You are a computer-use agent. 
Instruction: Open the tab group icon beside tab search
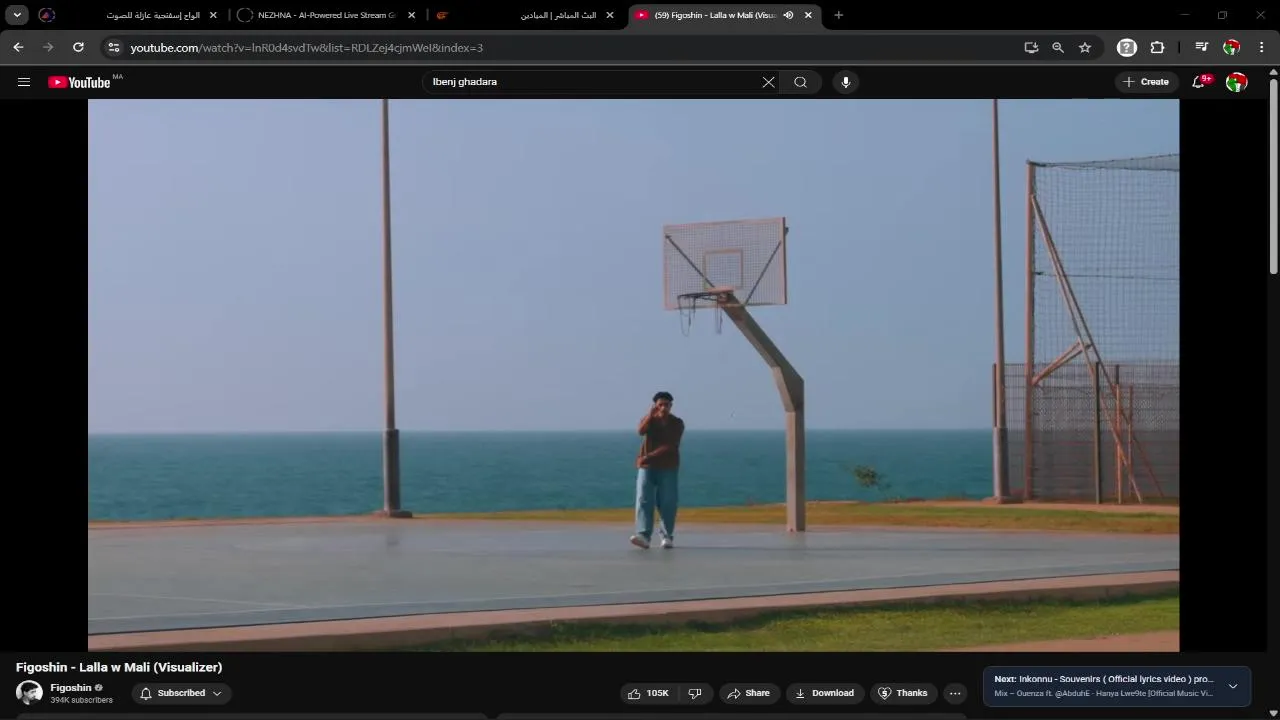click(46, 15)
